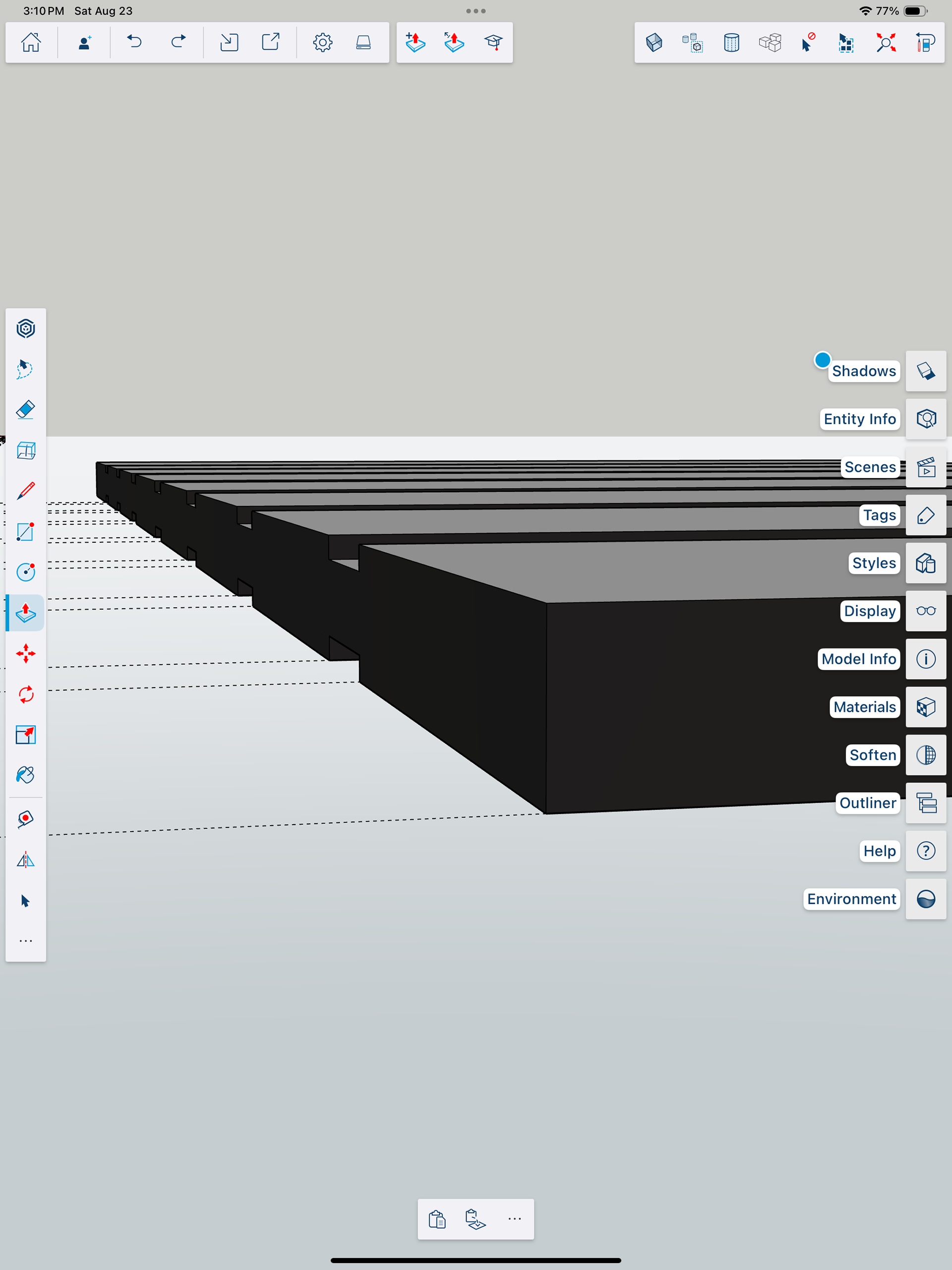Click the Undo button
Viewport: 952px width, 1270px height.
pos(134,43)
